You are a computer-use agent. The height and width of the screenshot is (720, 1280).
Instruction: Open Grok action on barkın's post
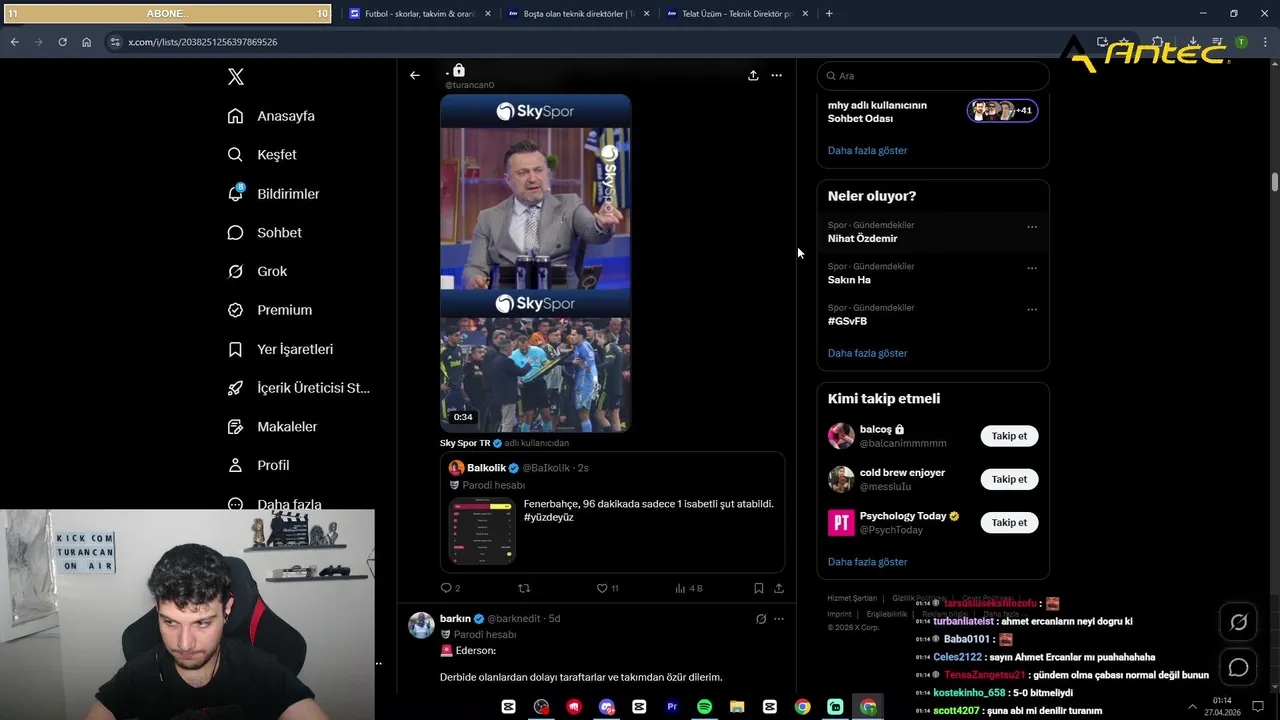761,619
